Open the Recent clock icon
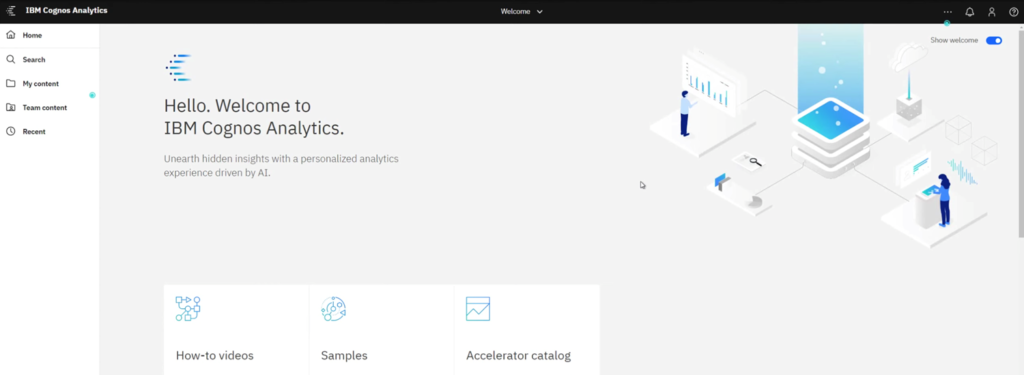Image resolution: width=1024 pixels, height=375 pixels. click(x=10, y=131)
